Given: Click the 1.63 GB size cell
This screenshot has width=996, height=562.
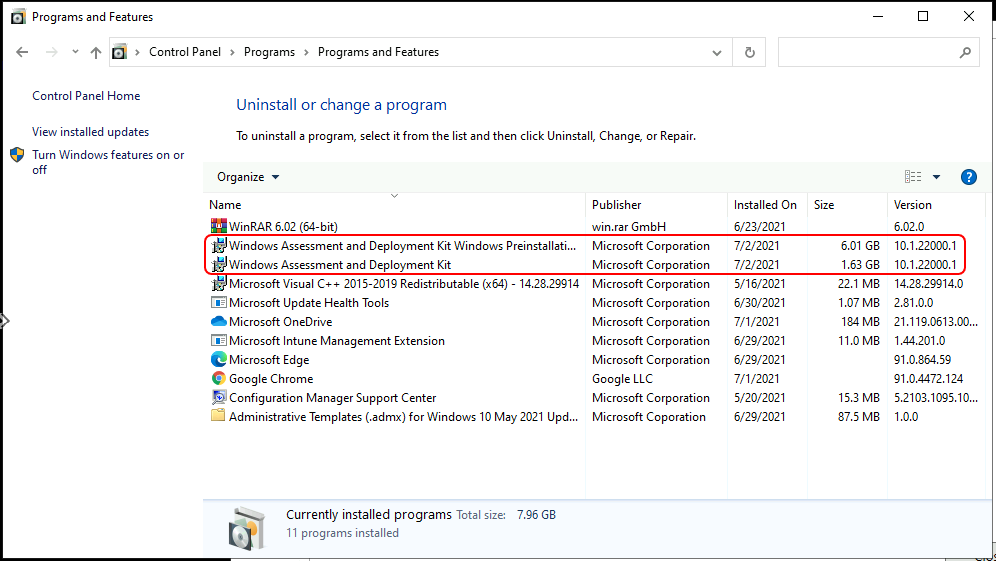Looking at the screenshot, I should pyautogui.click(x=860, y=265).
